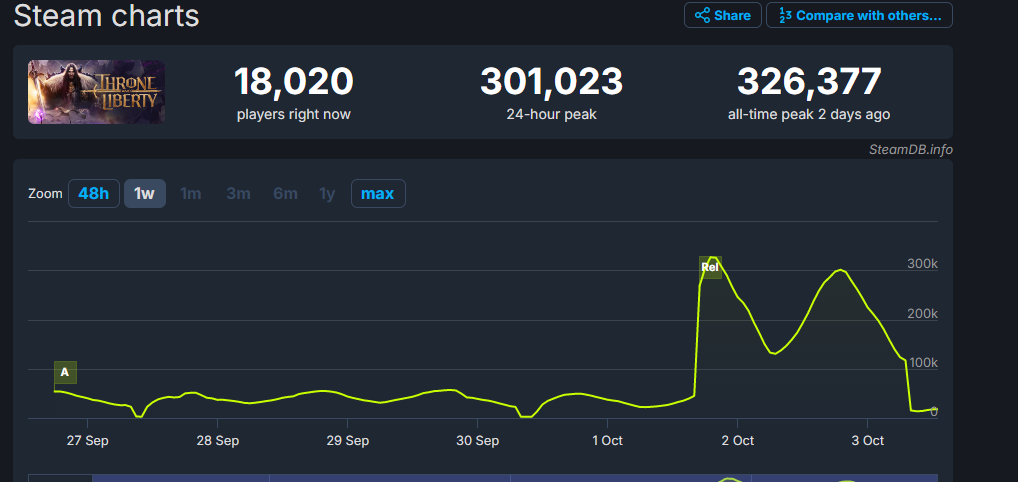
Task: Click the 326,377 all-time peak stat
Action: [808, 82]
